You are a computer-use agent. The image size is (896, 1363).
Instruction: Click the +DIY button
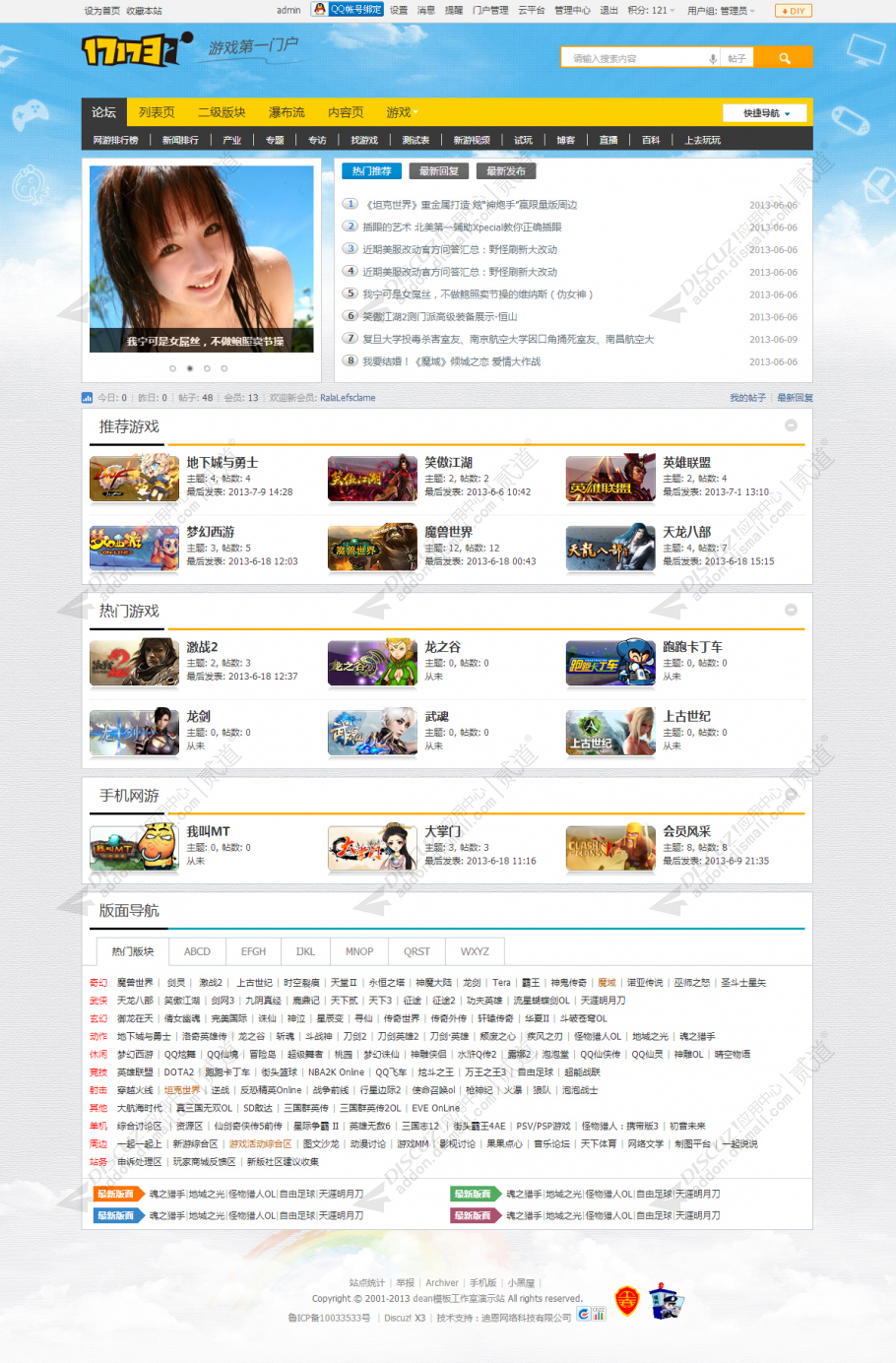click(794, 11)
